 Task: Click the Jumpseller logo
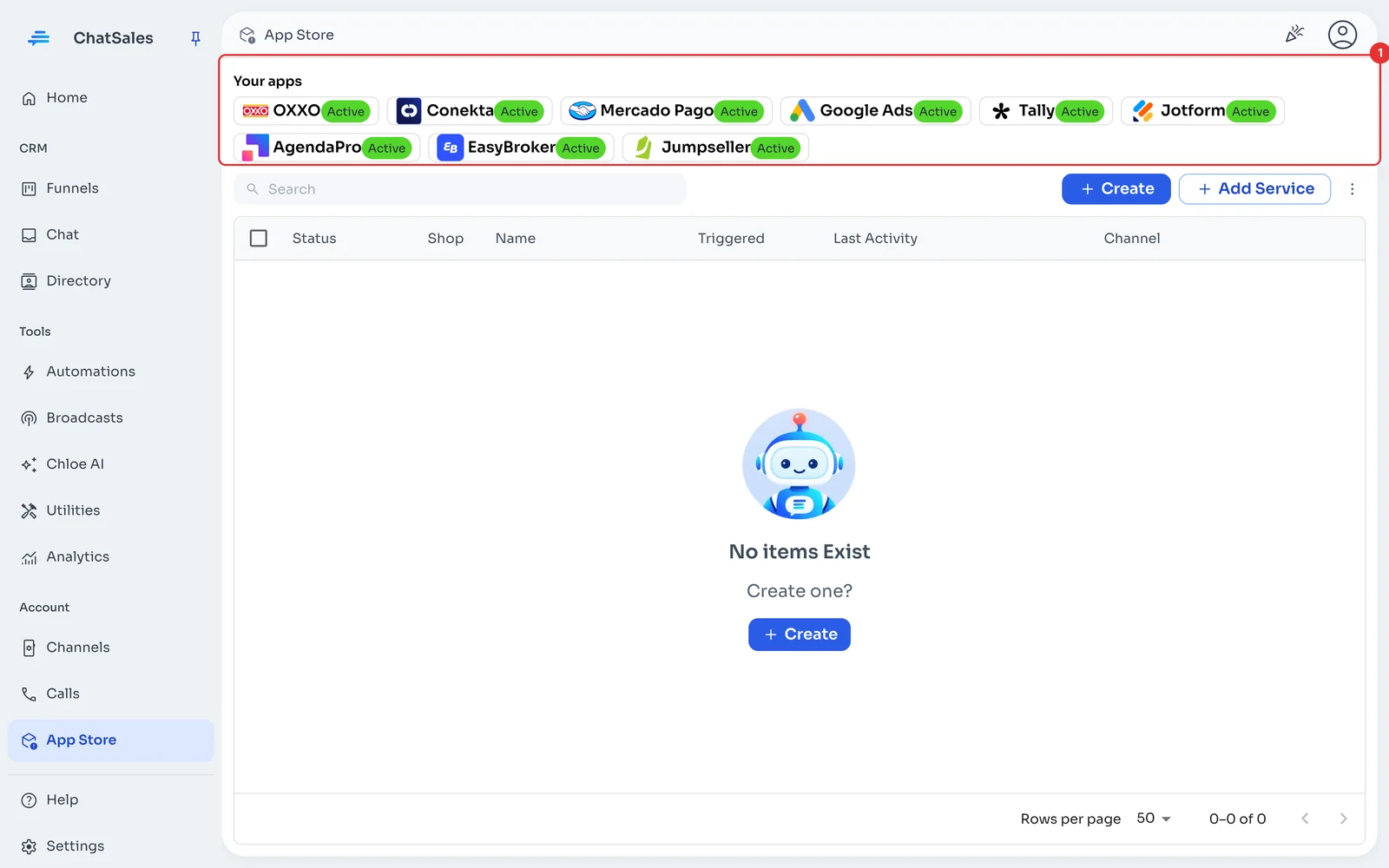click(643, 148)
